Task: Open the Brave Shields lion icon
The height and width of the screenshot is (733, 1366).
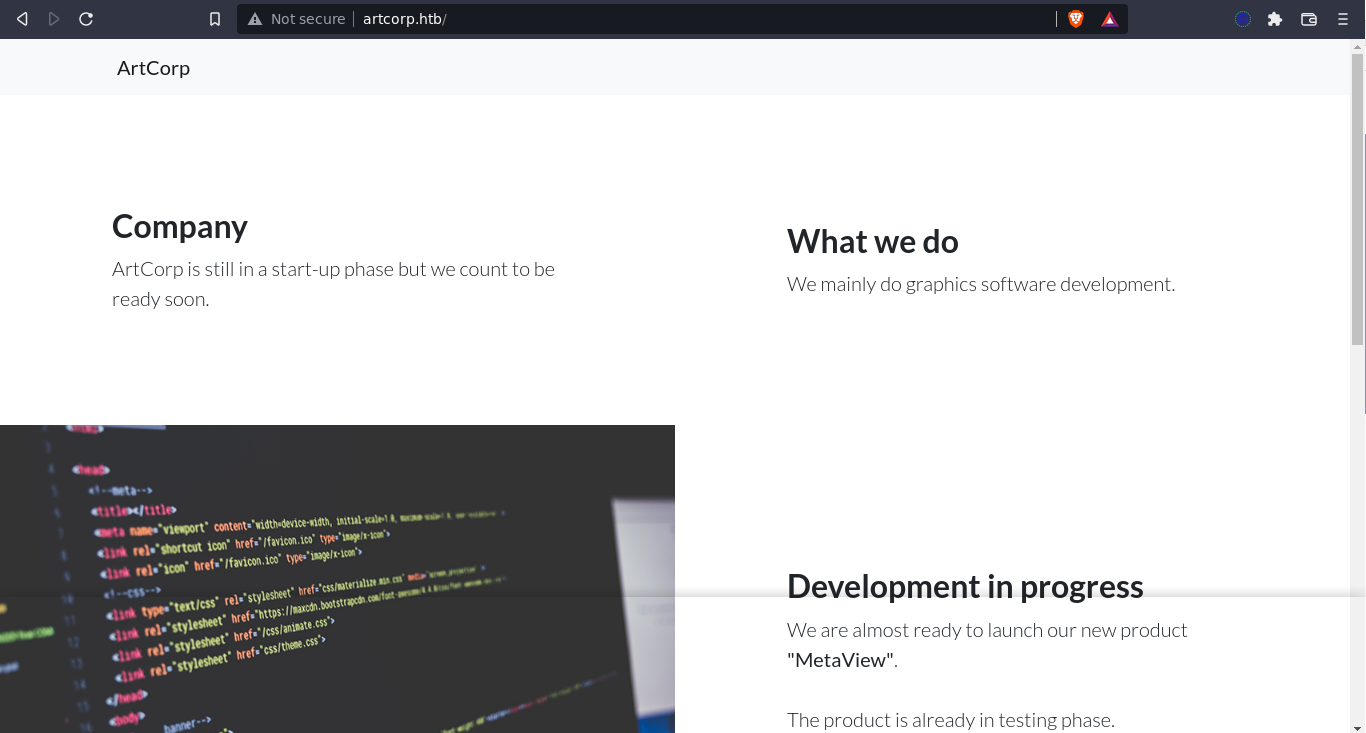Action: [x=1076, y=19]
